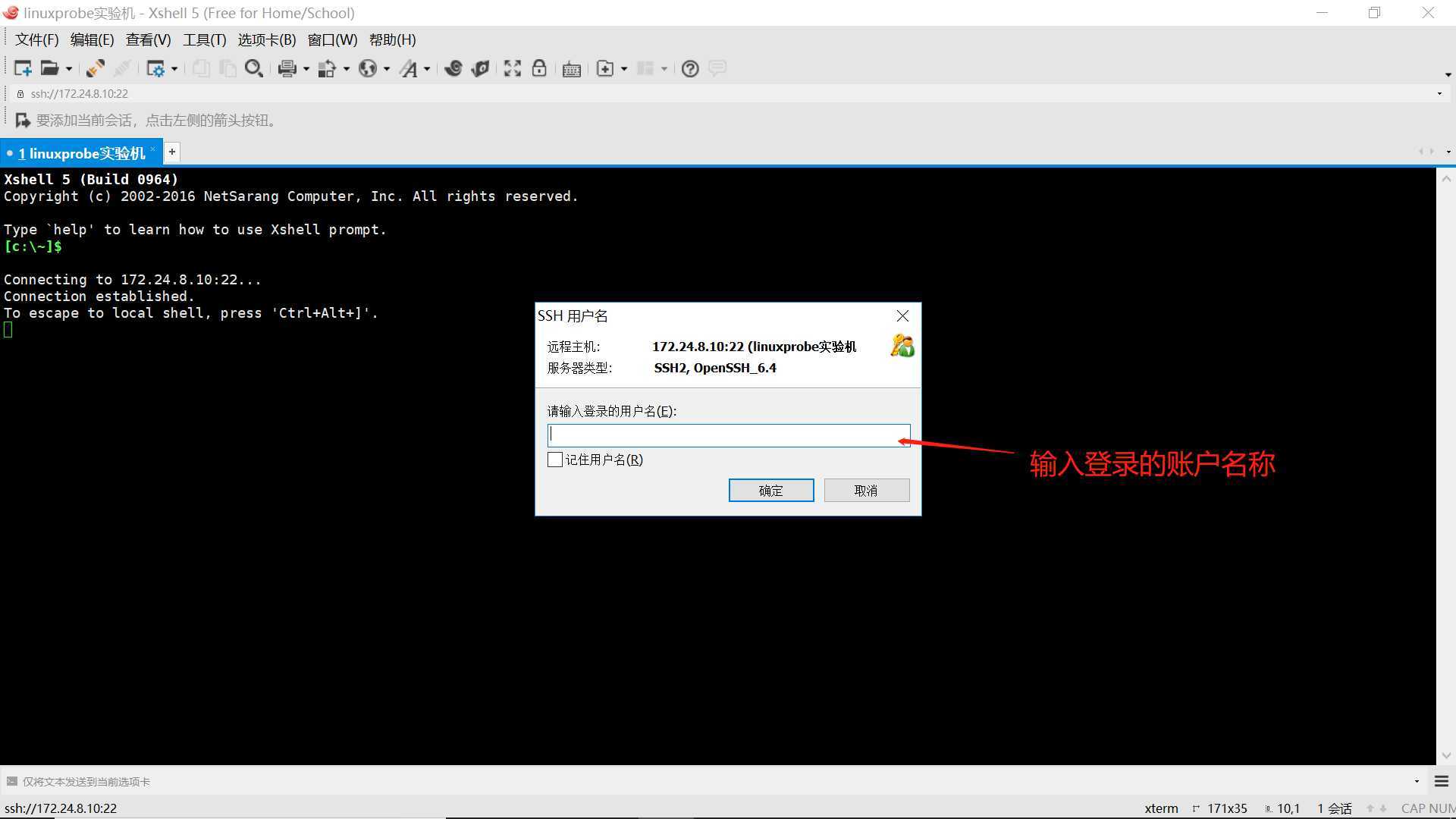Expand the new tab group dropdown arrow
Viewport: 1456px width, 819px height.
(x=624, y=68)
